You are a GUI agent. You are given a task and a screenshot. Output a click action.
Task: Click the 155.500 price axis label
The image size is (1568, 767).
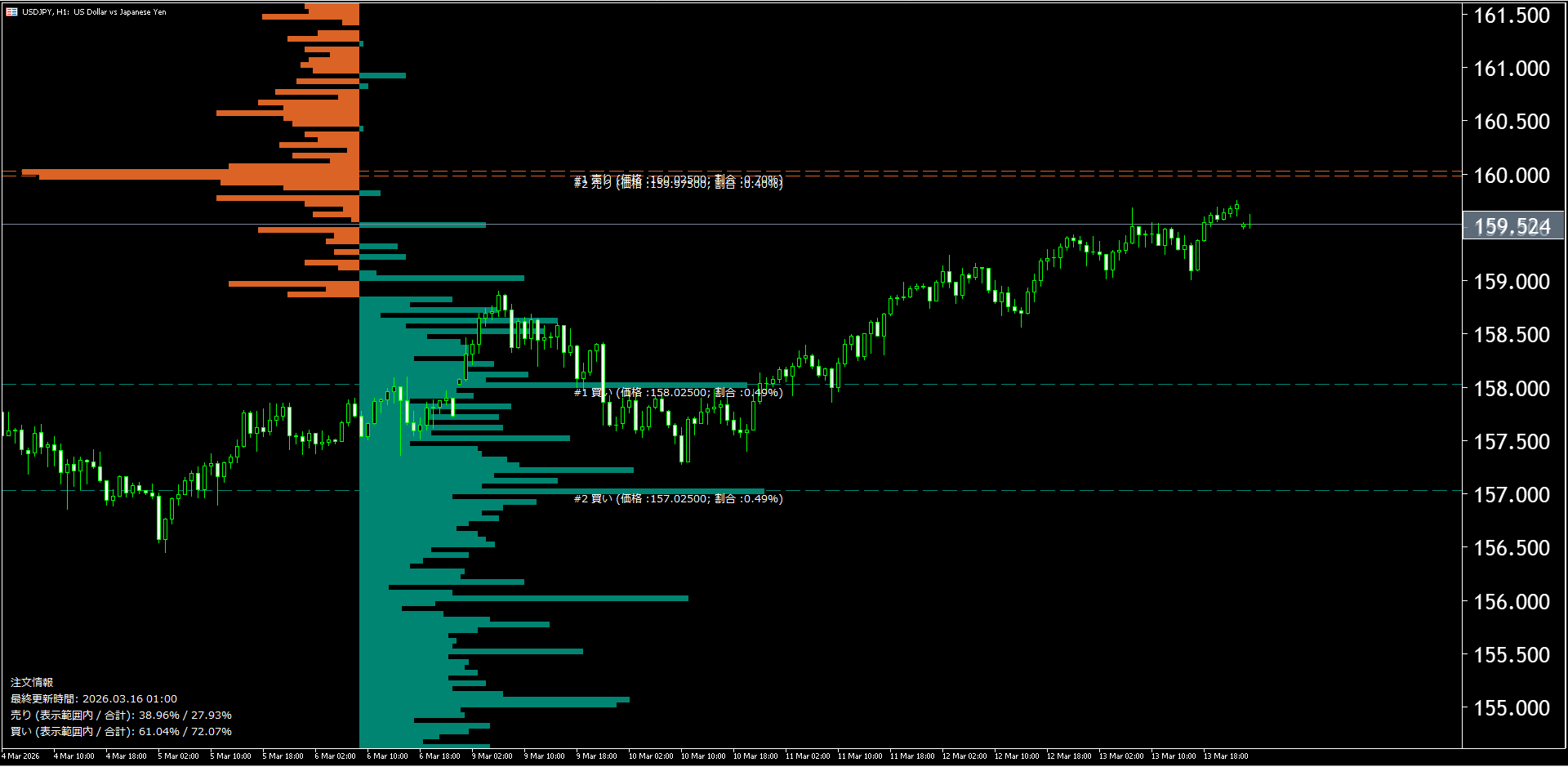click(x=1512, y=655)
